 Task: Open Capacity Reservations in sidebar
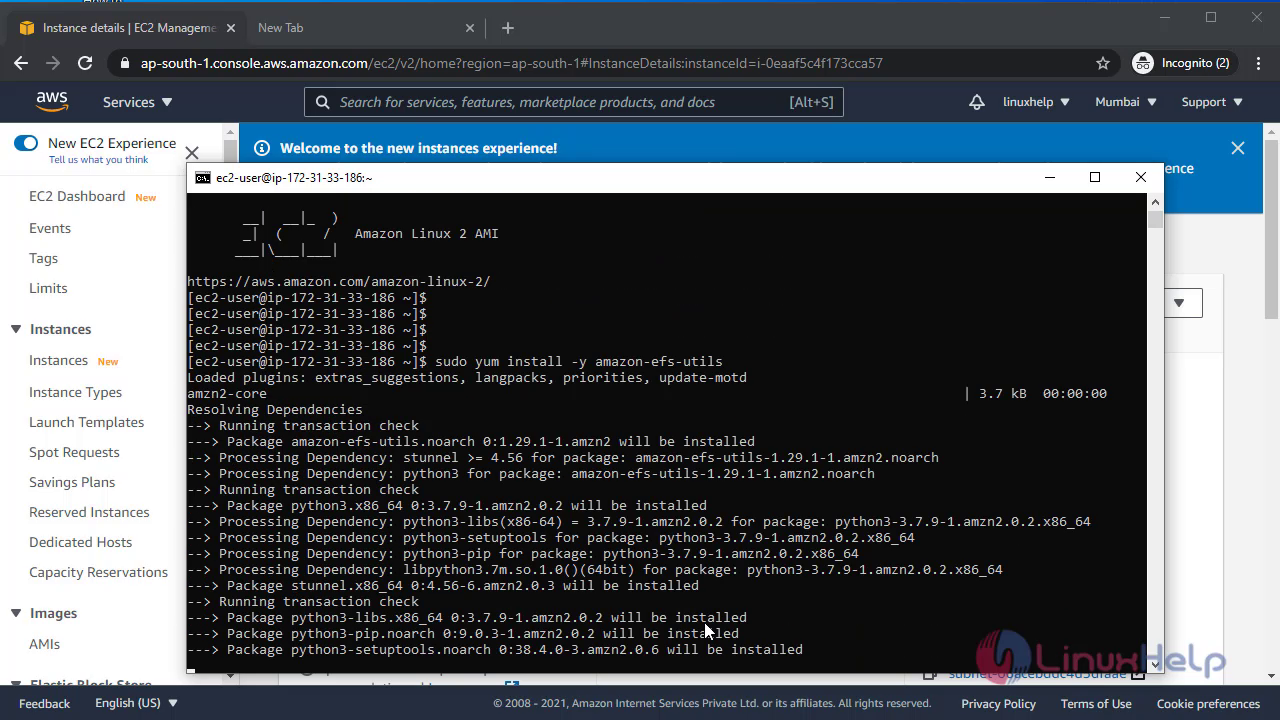98,572
